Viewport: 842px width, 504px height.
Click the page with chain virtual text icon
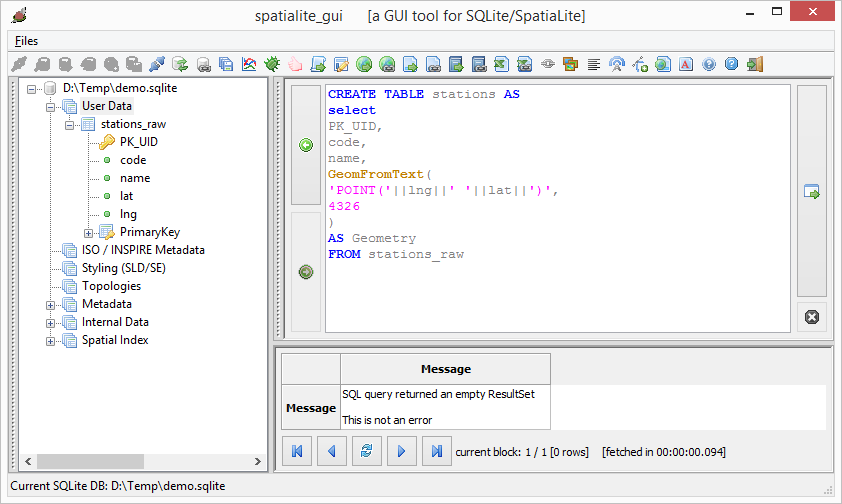point(433,64)
